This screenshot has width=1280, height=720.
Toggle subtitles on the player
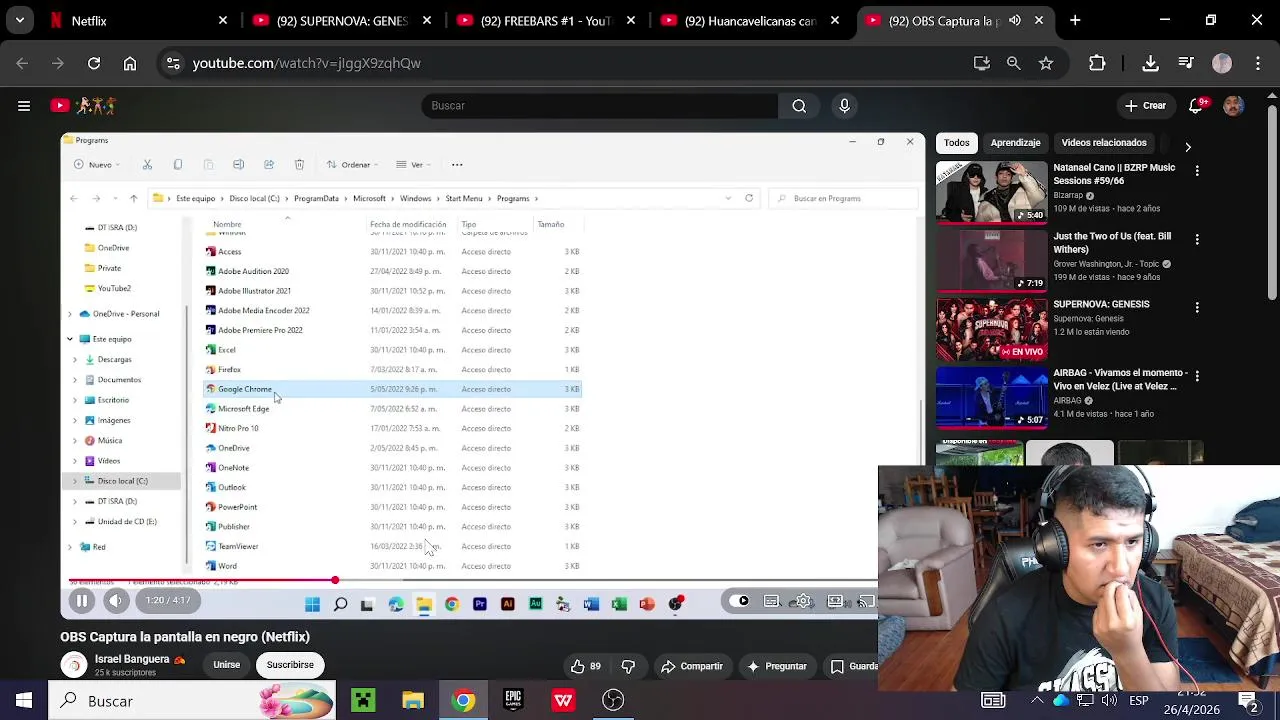coord(772,601)
